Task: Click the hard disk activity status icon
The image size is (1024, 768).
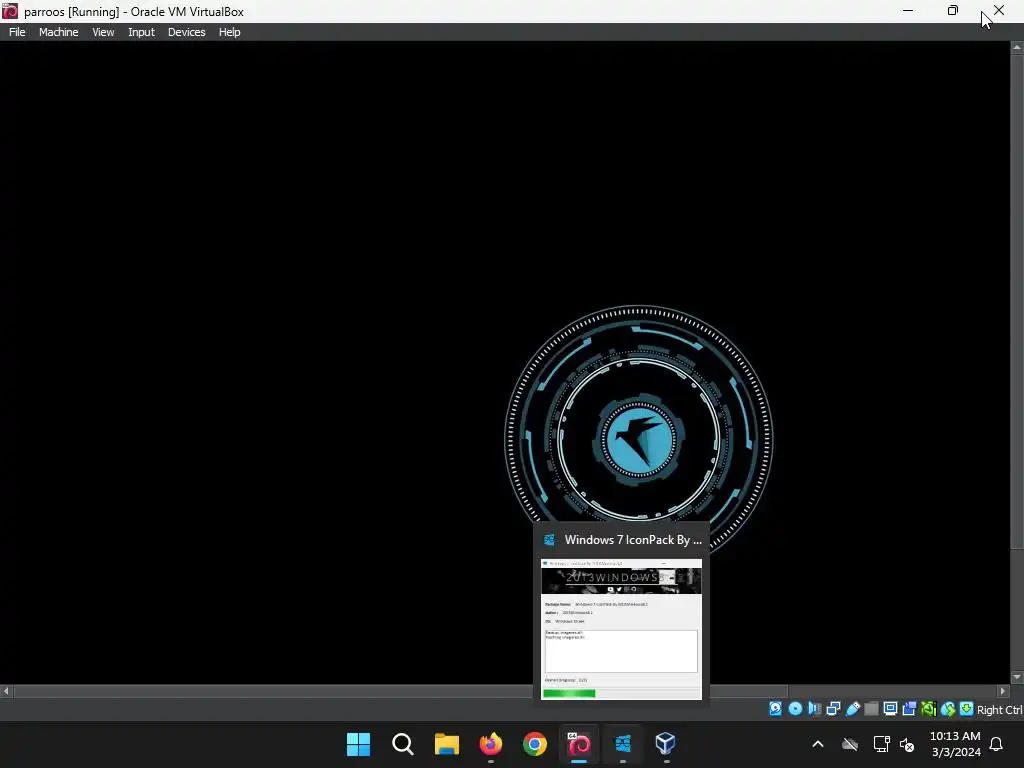Action: tap(775, 709)
